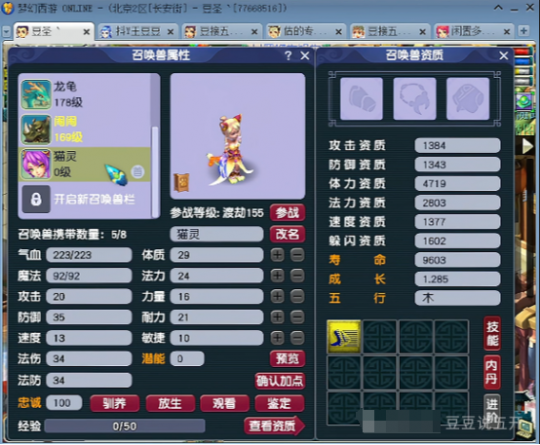Decrease 力量 with minus button
The width and height of the screenshot is (540, 445).
point(297,296)
